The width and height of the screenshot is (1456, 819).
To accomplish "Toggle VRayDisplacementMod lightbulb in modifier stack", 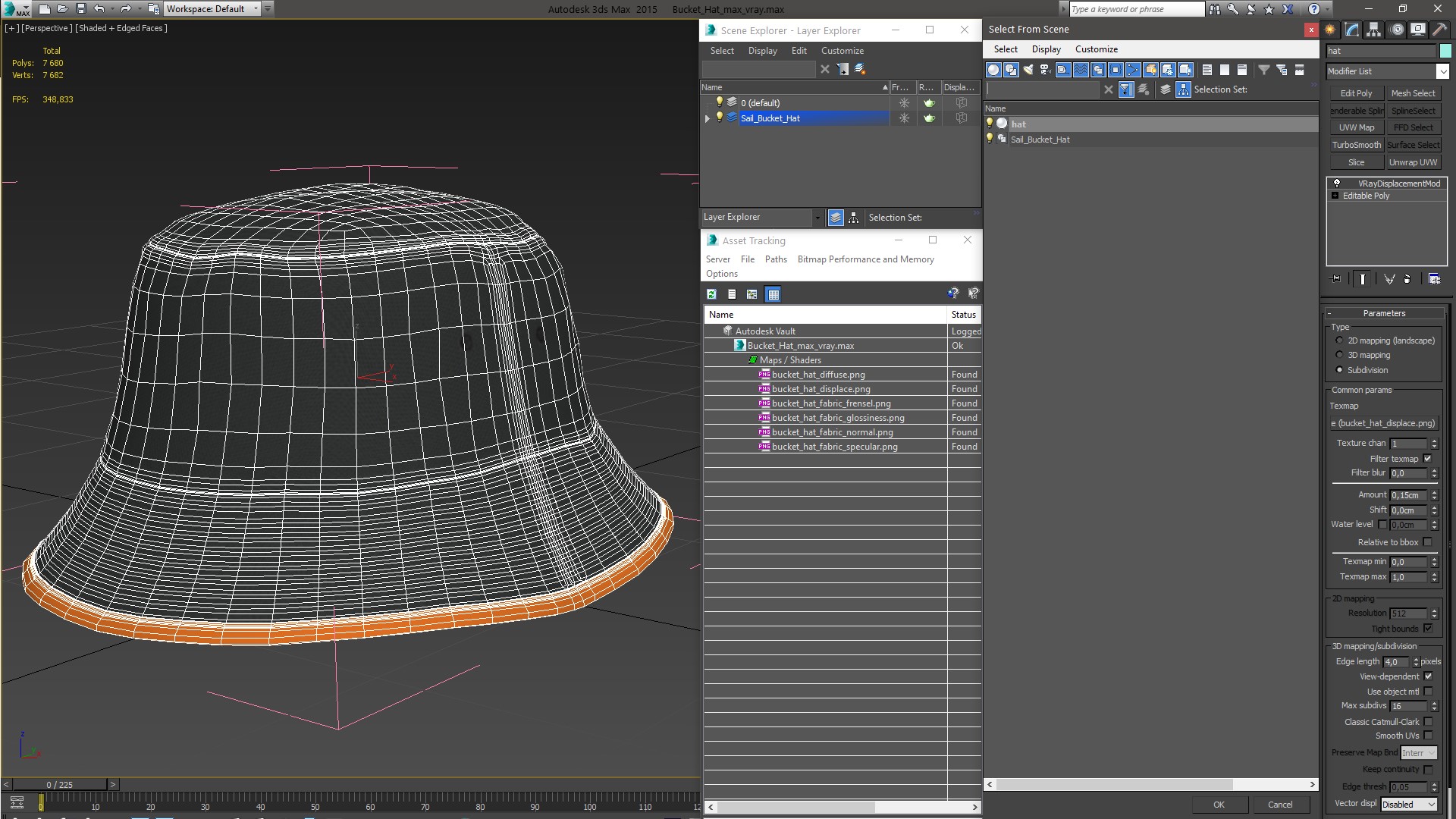I will point(1337,184).
